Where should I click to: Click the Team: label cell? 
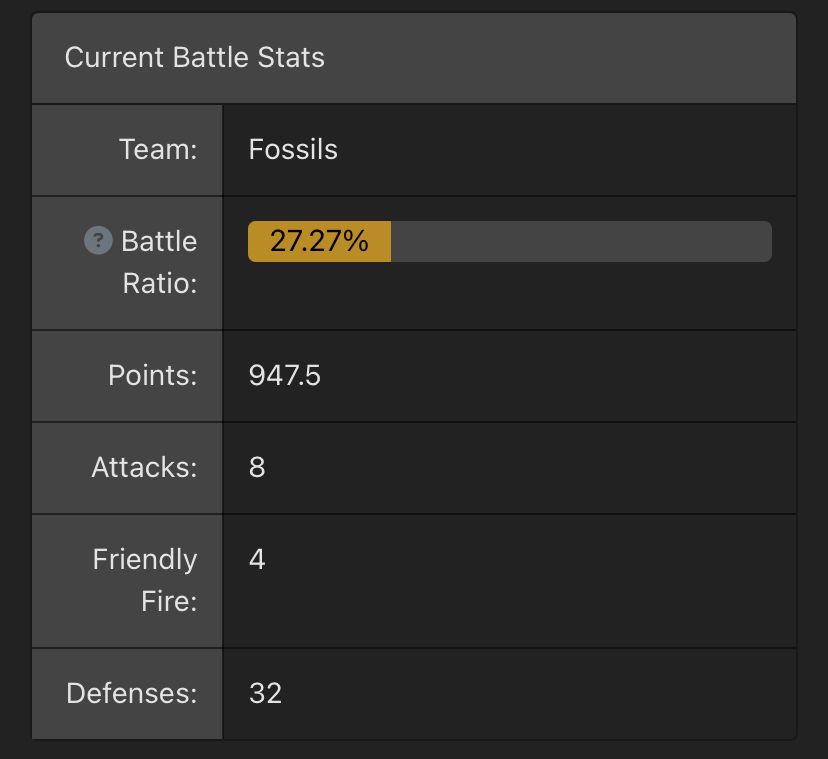[127, 150]
